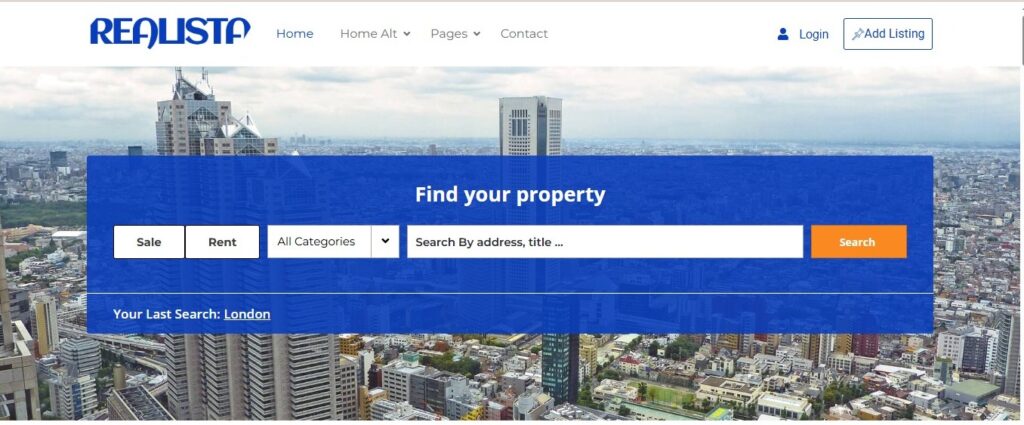Click the Find your property heading
The height and width of the screenshot is (425, 1024).
point(510,195)
